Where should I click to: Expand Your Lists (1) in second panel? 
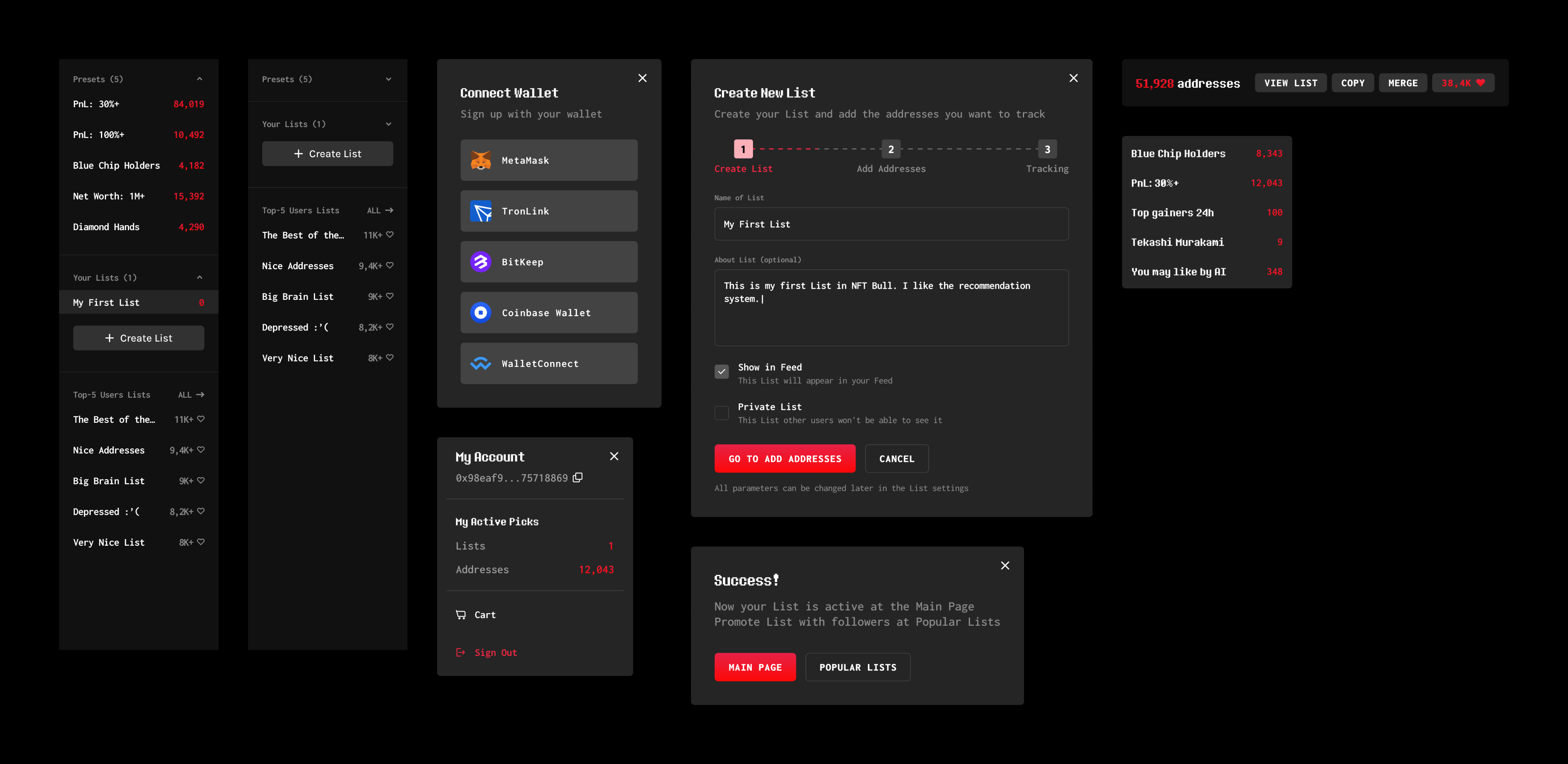coord(388,124)
